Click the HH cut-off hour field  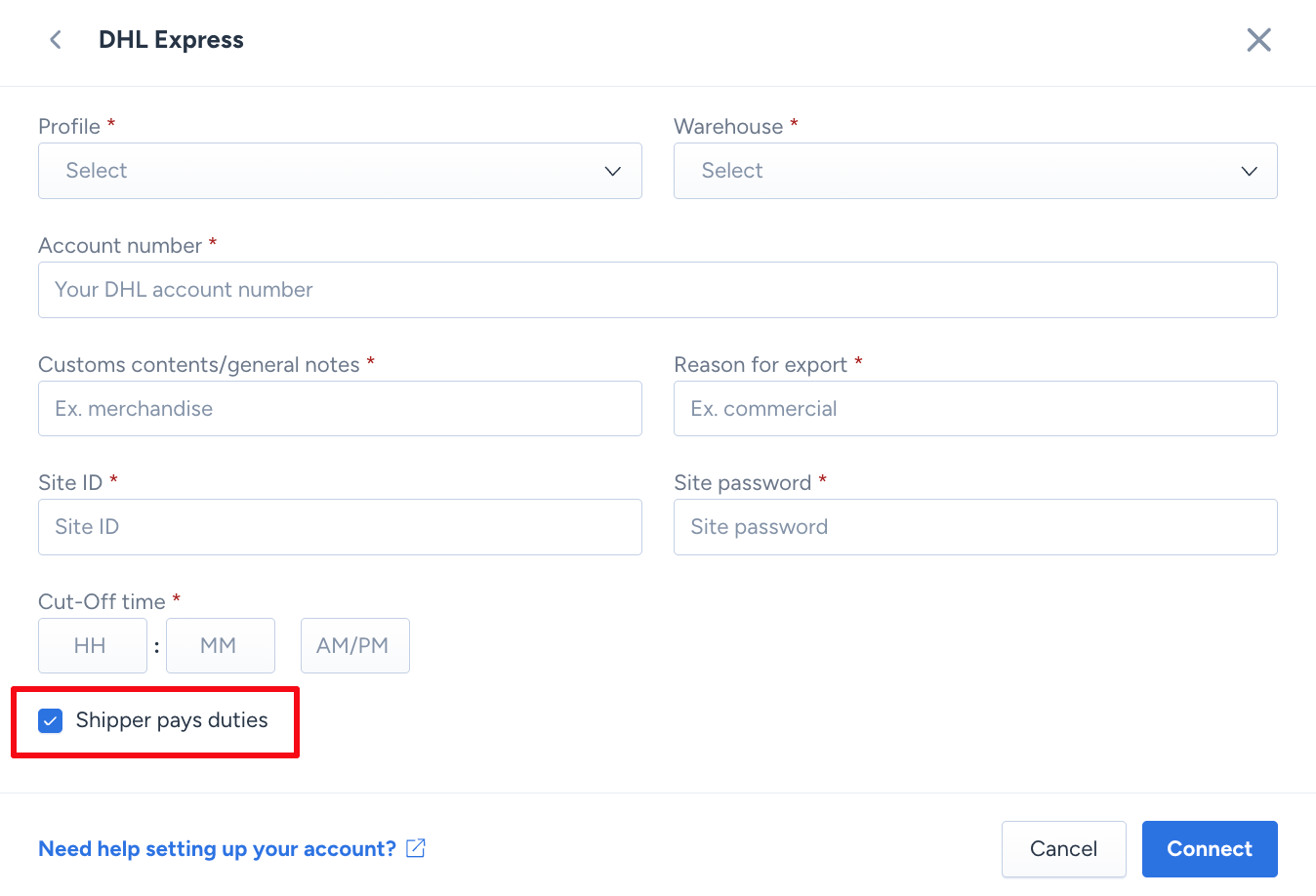pyautogui.click(x=92, y=645)
